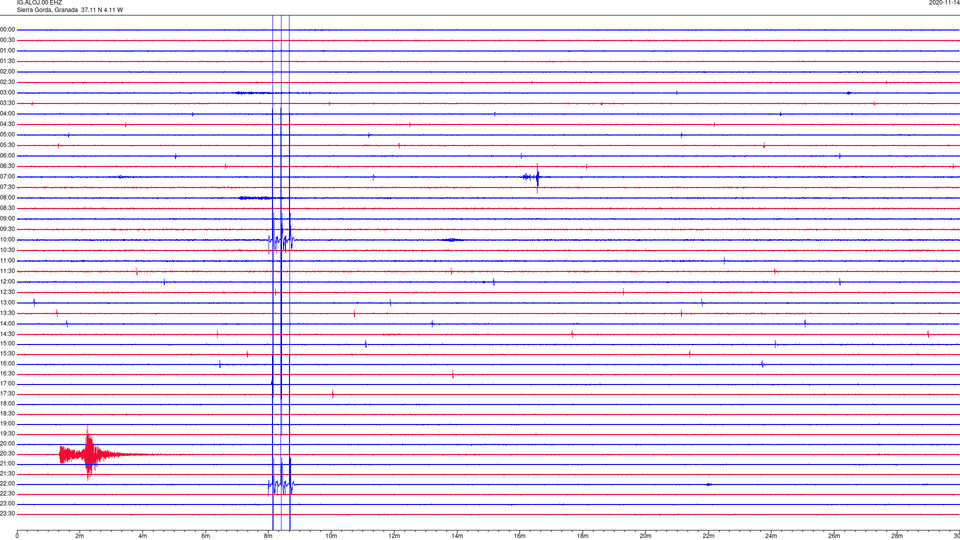Select the 12:00 trace time label
960x540 pixels.
point(8,282)
